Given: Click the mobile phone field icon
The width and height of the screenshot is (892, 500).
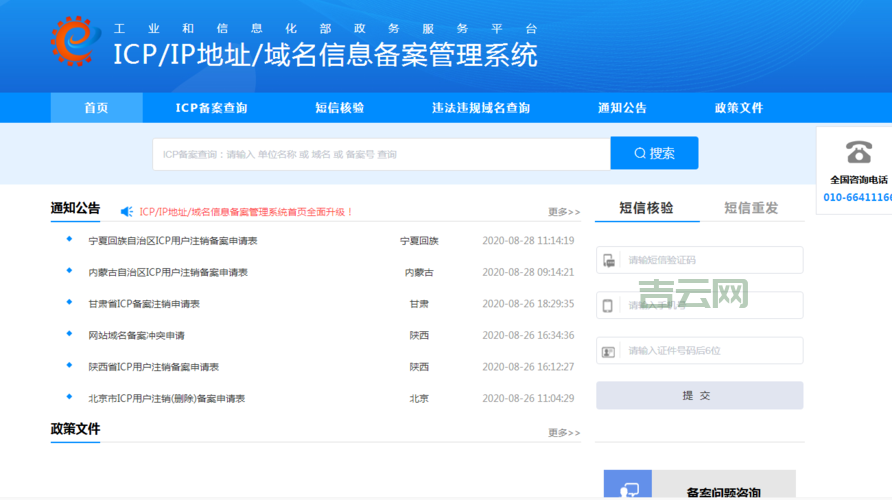Looking at the screenshot, I should [608, 305].
